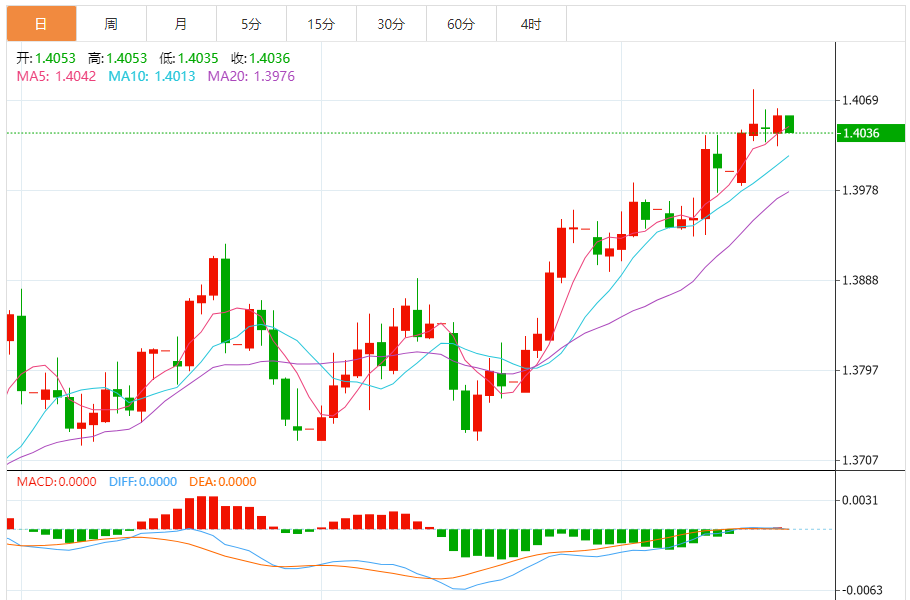Show the 30分 interval chart

(391, 24)
